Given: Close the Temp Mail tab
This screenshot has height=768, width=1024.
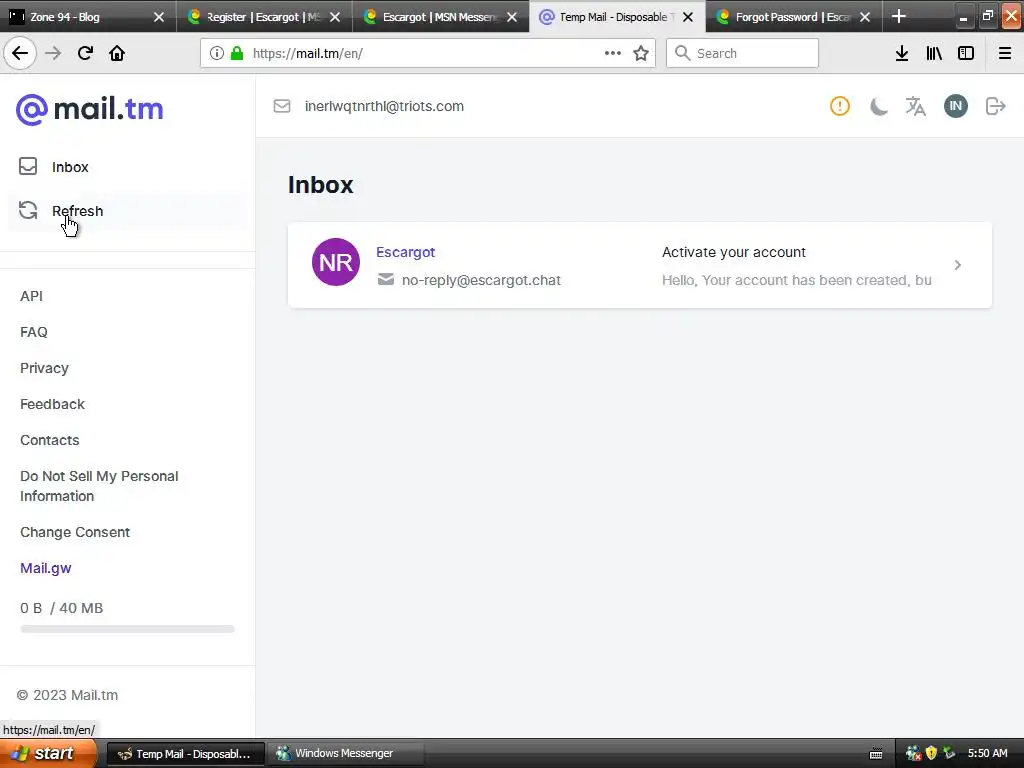Looking at the screenshot, I should coord(688,17).
